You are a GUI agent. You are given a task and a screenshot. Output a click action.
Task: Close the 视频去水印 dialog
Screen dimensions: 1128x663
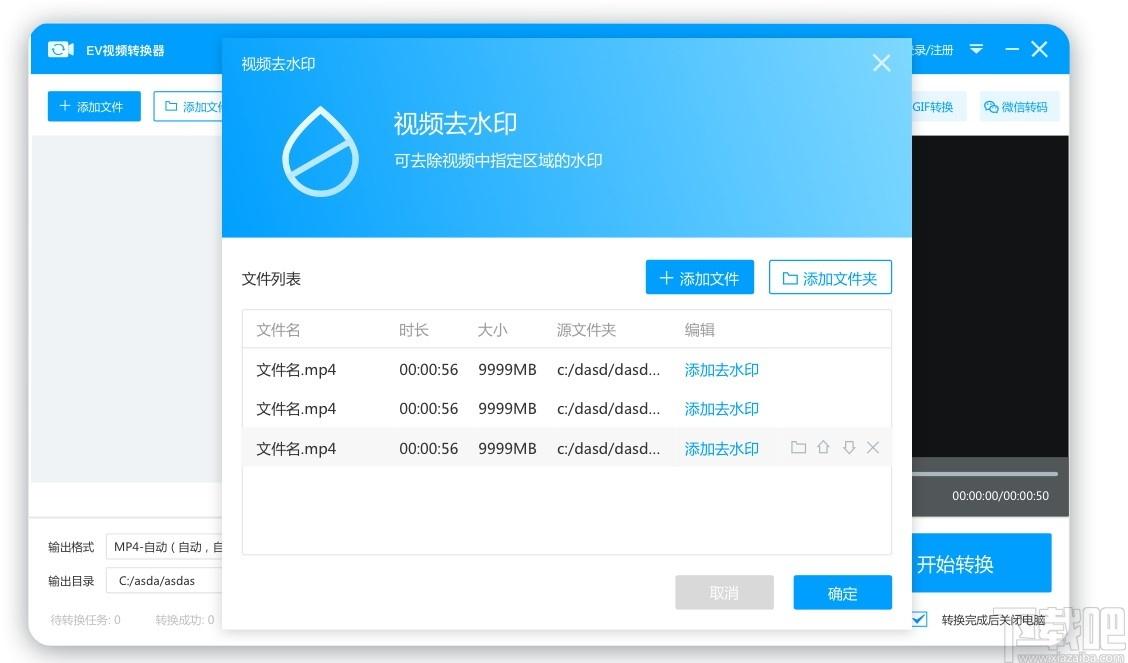881,63
